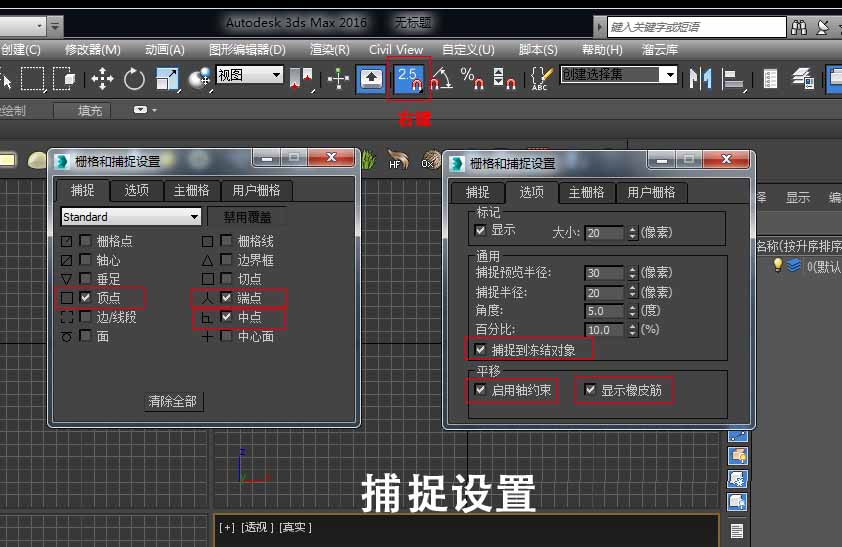Click the 捕捉半径 value field
Image resolution: width=842 pixels, height=547 pixels.
pyautogui.click(x=604, y=293)
